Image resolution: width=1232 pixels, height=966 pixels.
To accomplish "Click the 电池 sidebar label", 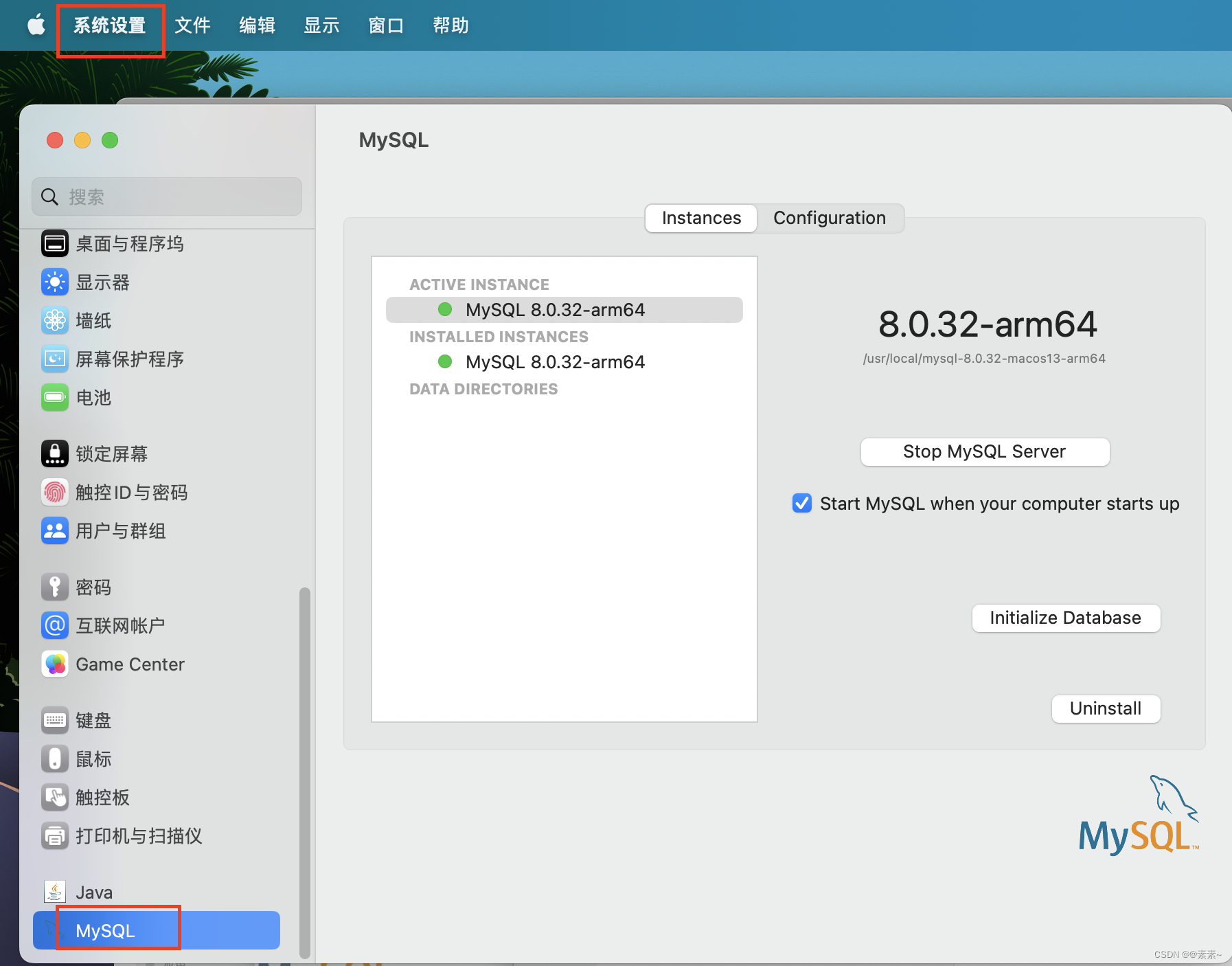I will click(93, 397).
